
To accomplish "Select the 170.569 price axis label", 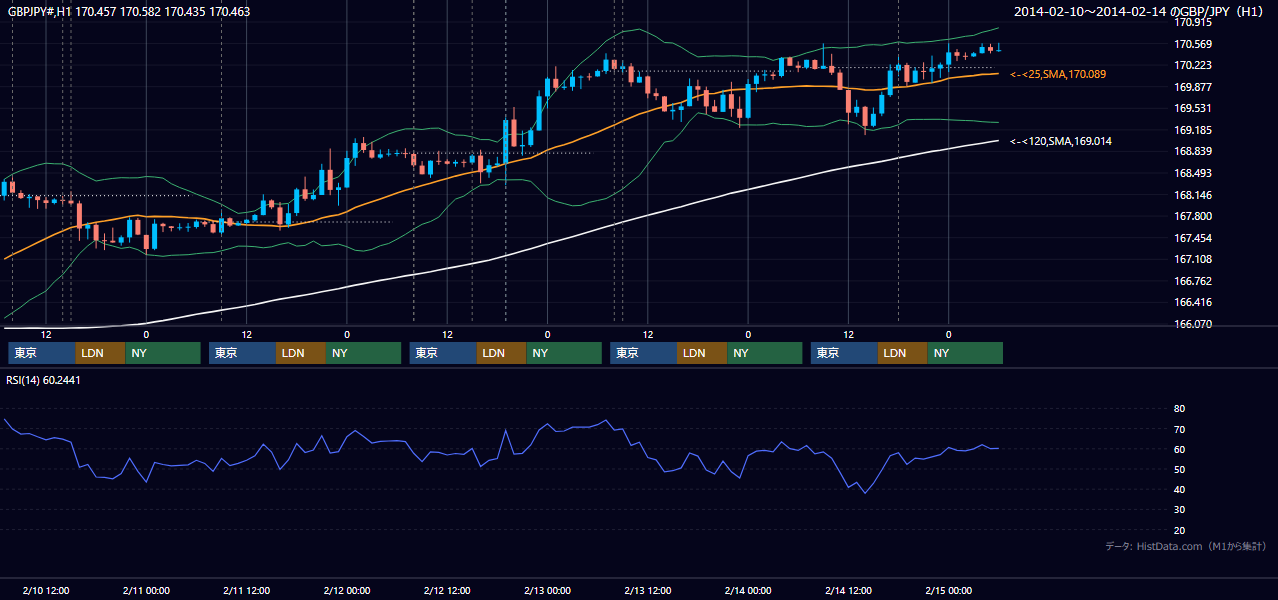I will click(x=1193, y=44).
